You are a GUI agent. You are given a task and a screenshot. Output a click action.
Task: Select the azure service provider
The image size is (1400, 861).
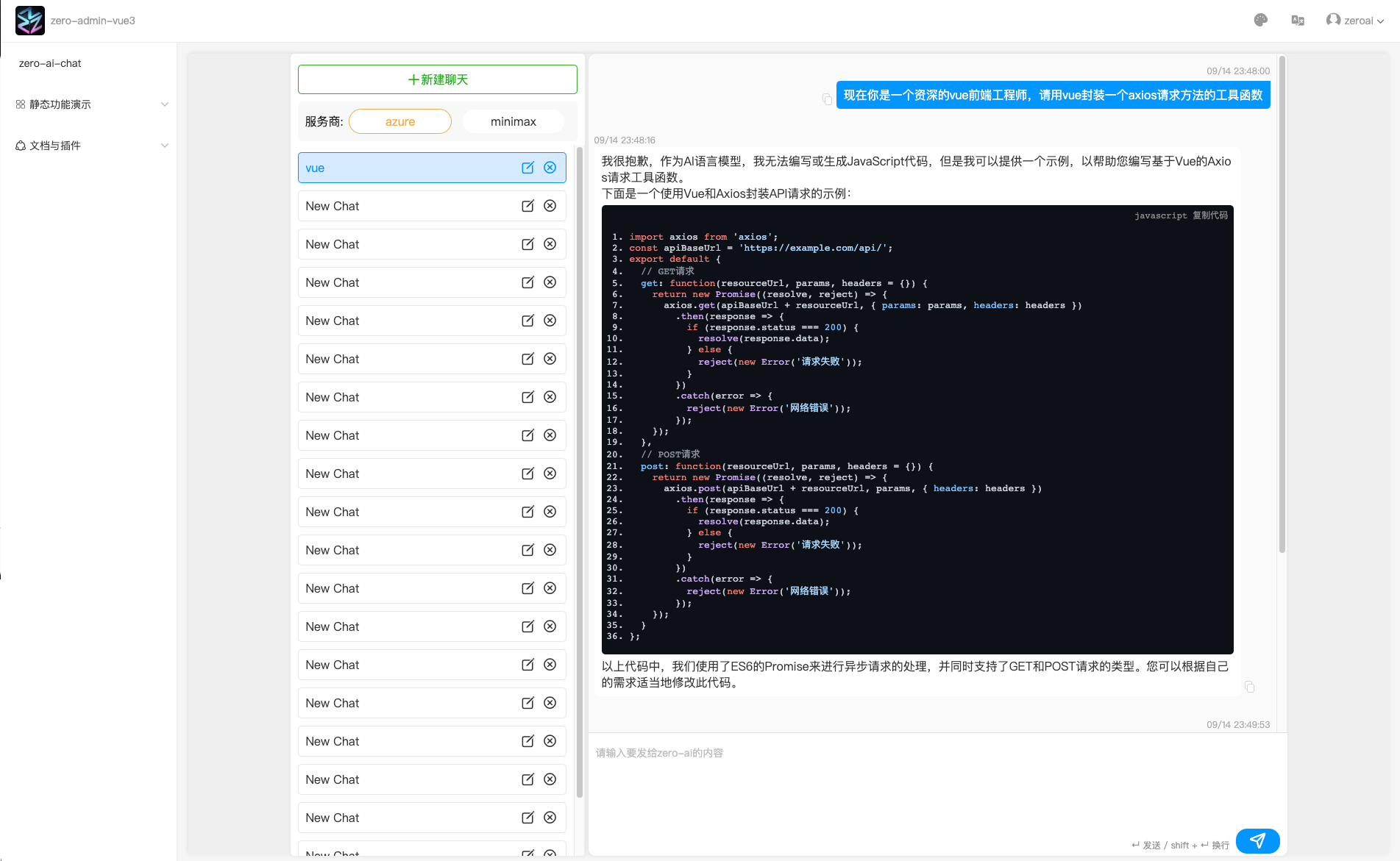(399, 121)
